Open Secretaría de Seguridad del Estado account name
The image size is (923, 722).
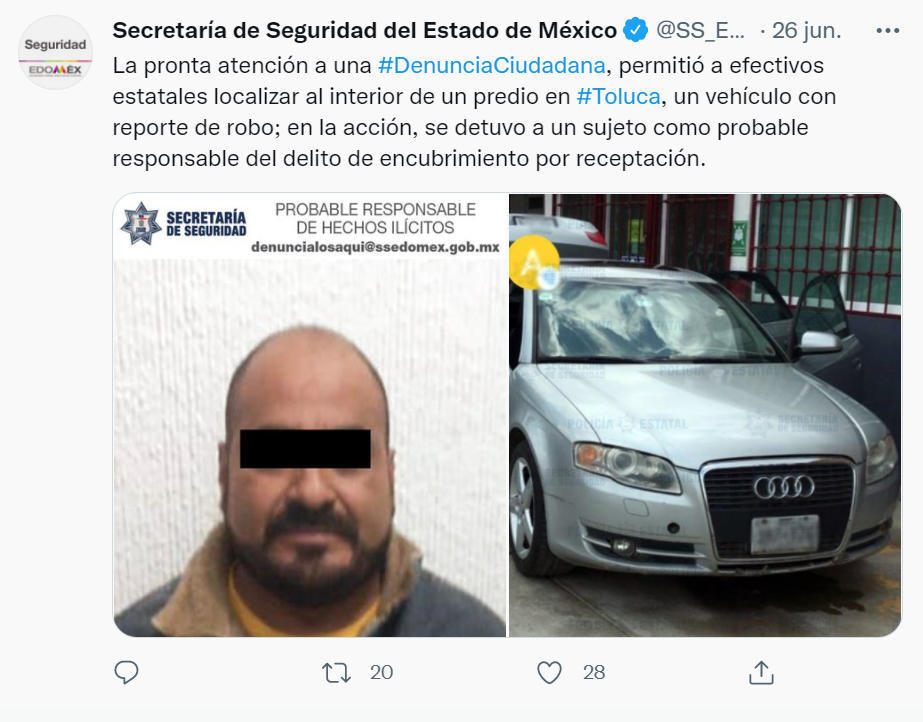[x=364, y=30]
